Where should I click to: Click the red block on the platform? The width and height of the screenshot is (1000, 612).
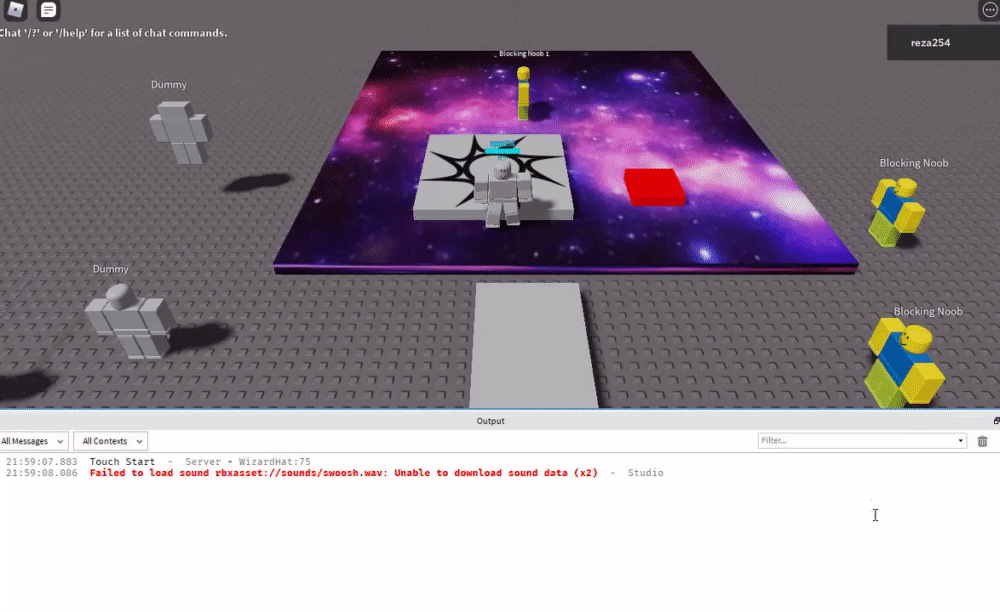(654, 187)
